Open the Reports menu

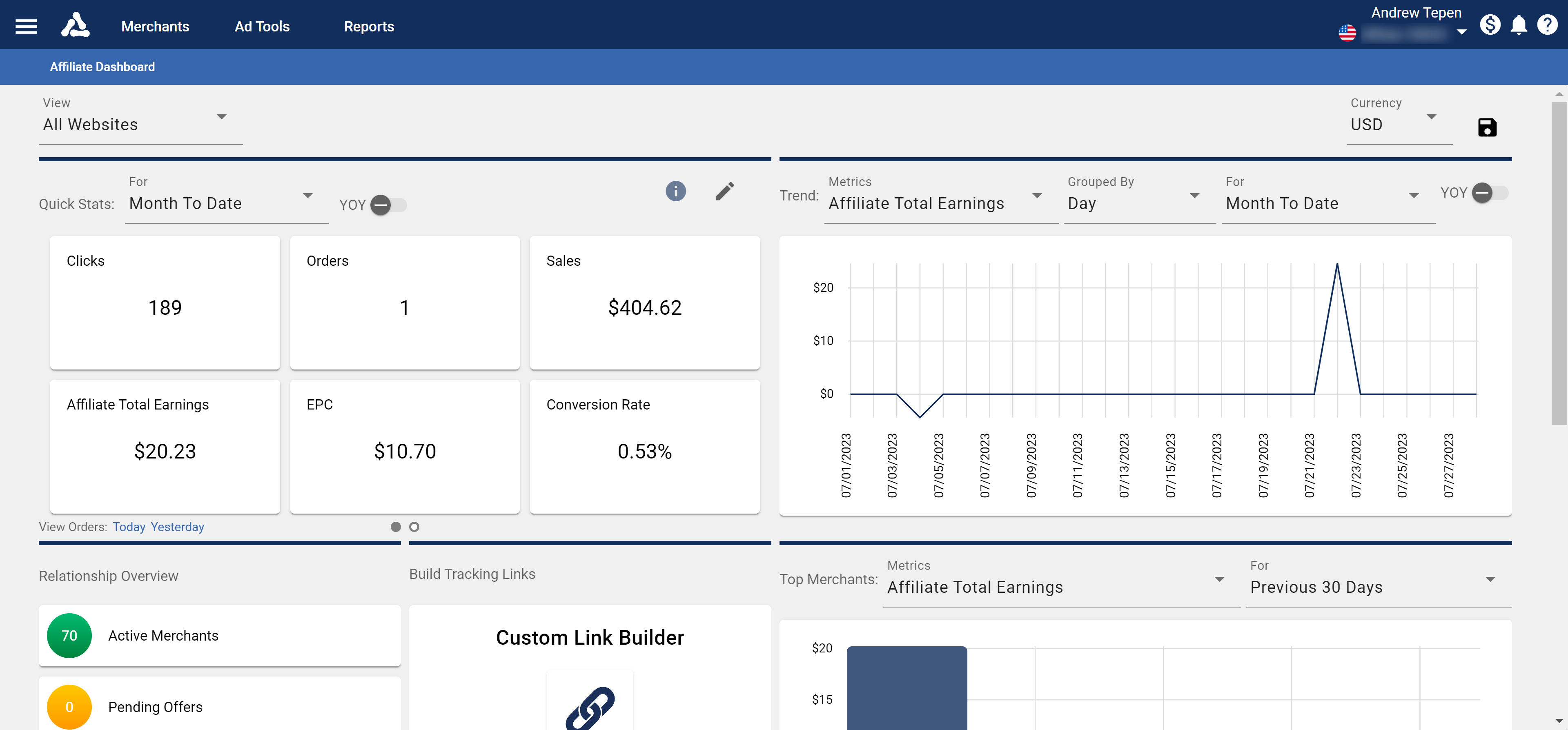(x=369, y=26)
